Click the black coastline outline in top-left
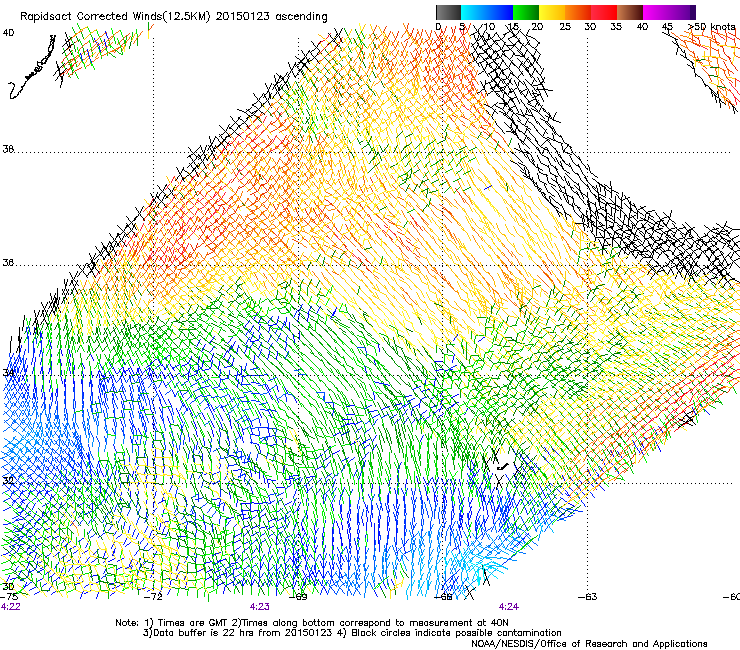Image resolution: width=740 pixels, height=650 pixels. pyautogui.click(x=32, y=67)
